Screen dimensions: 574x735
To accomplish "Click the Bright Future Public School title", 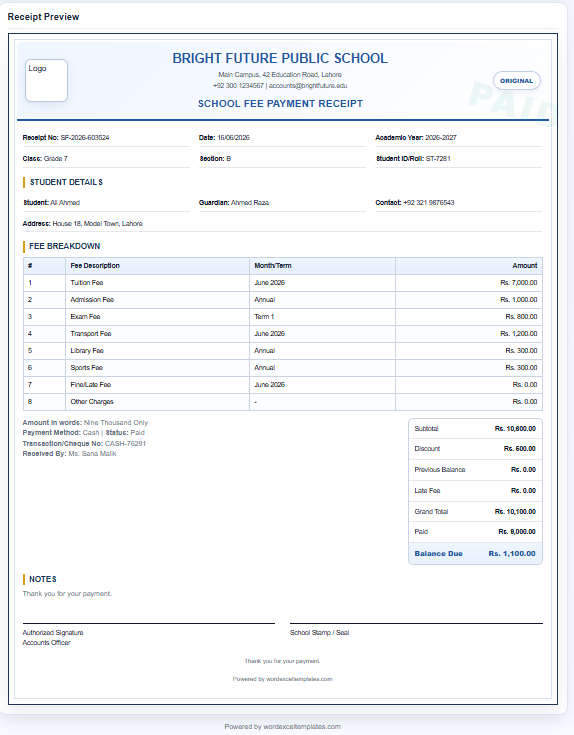I will coord(280,58).
